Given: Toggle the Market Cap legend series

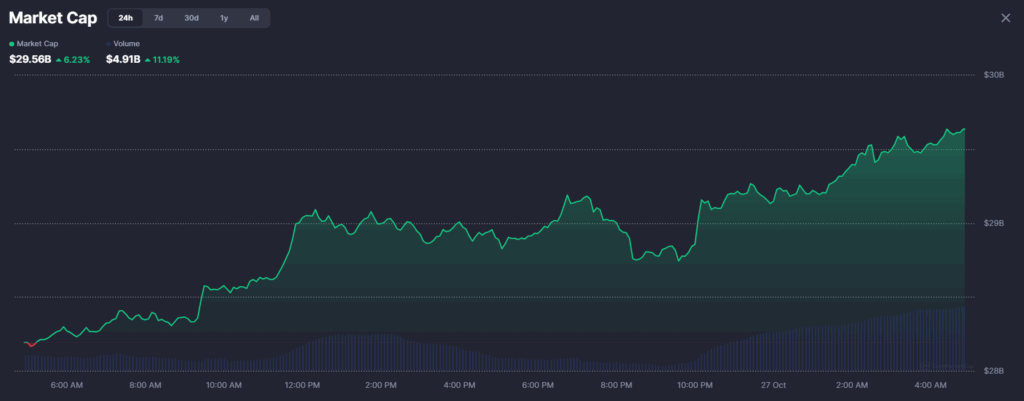Looking at the screenshot, I should (36, 44).
